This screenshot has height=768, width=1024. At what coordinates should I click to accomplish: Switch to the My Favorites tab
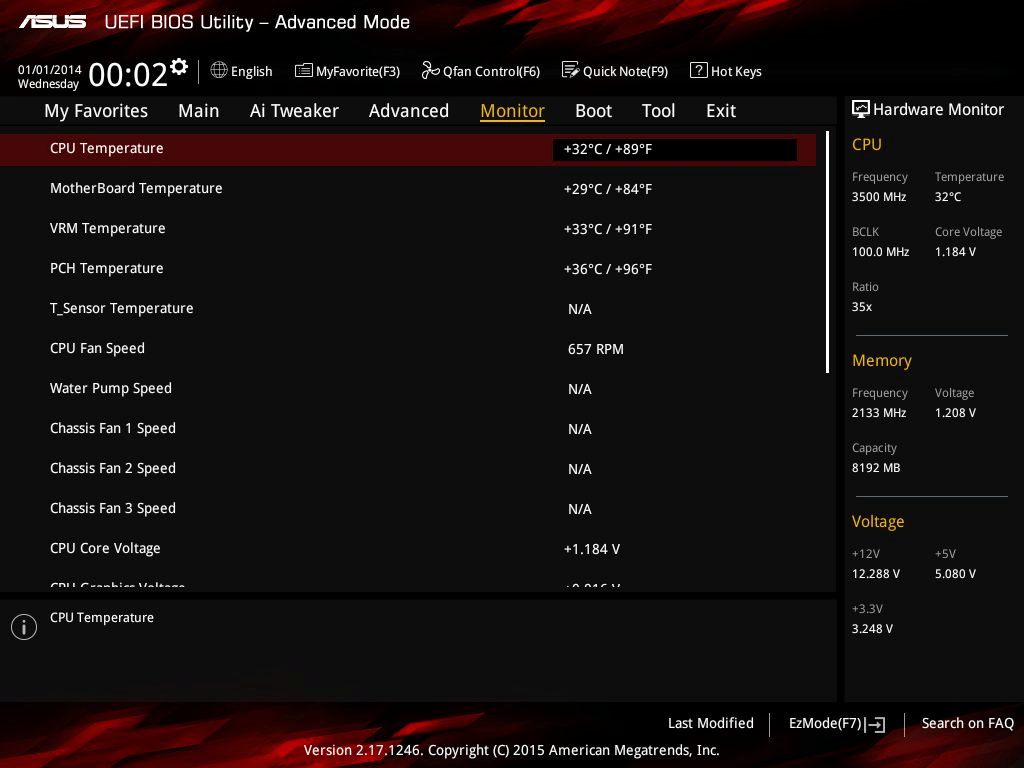click(x=96, y=111)
